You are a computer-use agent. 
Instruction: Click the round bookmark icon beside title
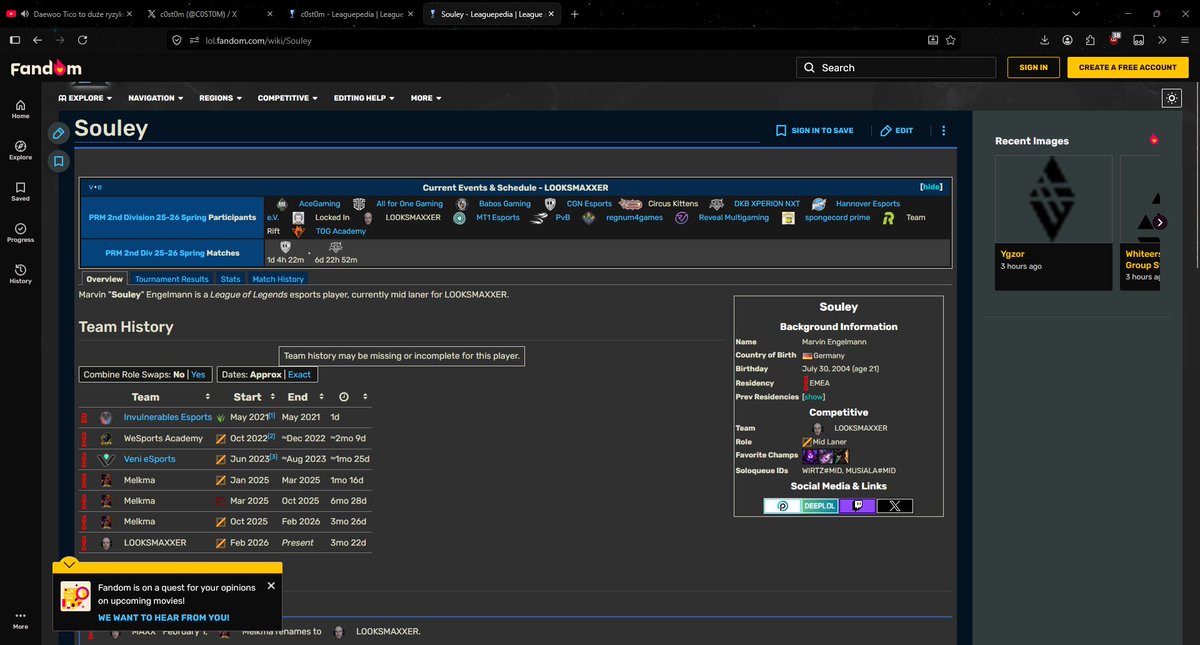59,160
